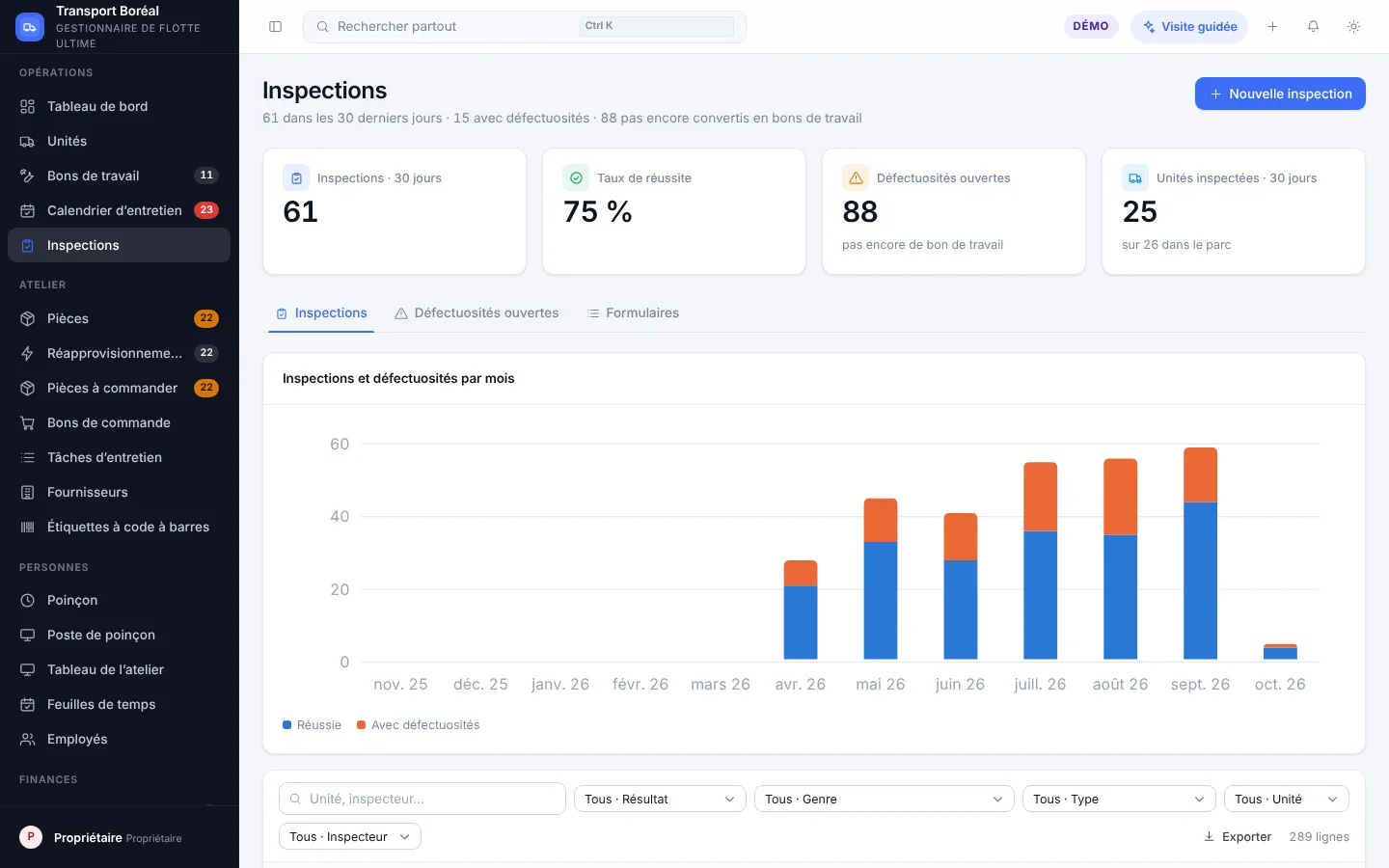Open Tableau de bord from sidebar

pyautogui.click(x=119, y=106)
